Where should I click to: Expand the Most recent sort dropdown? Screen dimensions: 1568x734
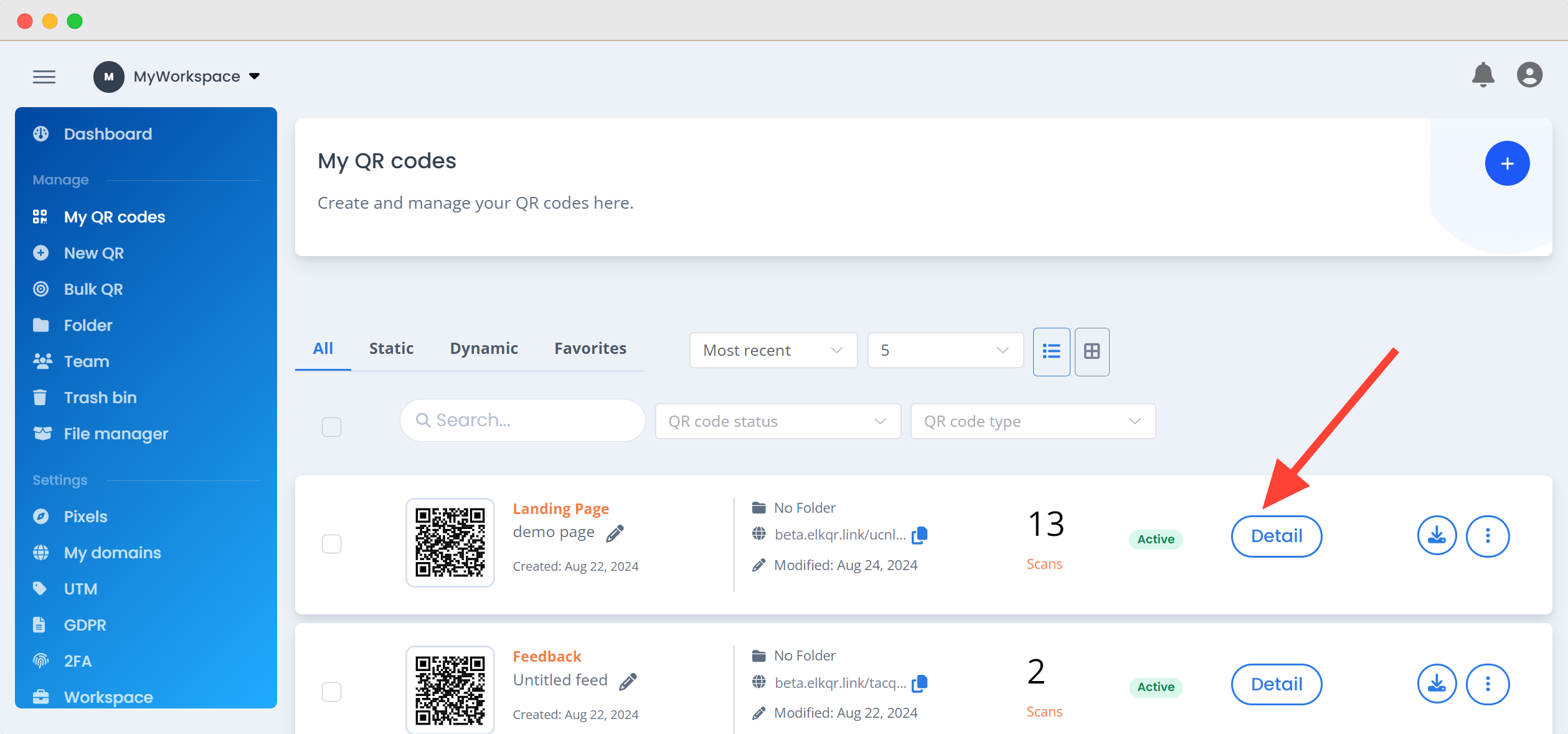tap(773, 350)
